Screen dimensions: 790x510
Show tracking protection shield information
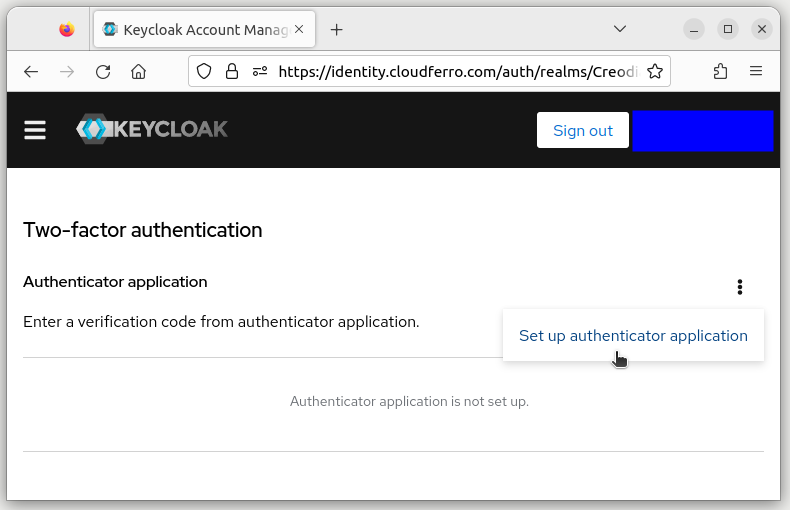(x=204, y=71)
